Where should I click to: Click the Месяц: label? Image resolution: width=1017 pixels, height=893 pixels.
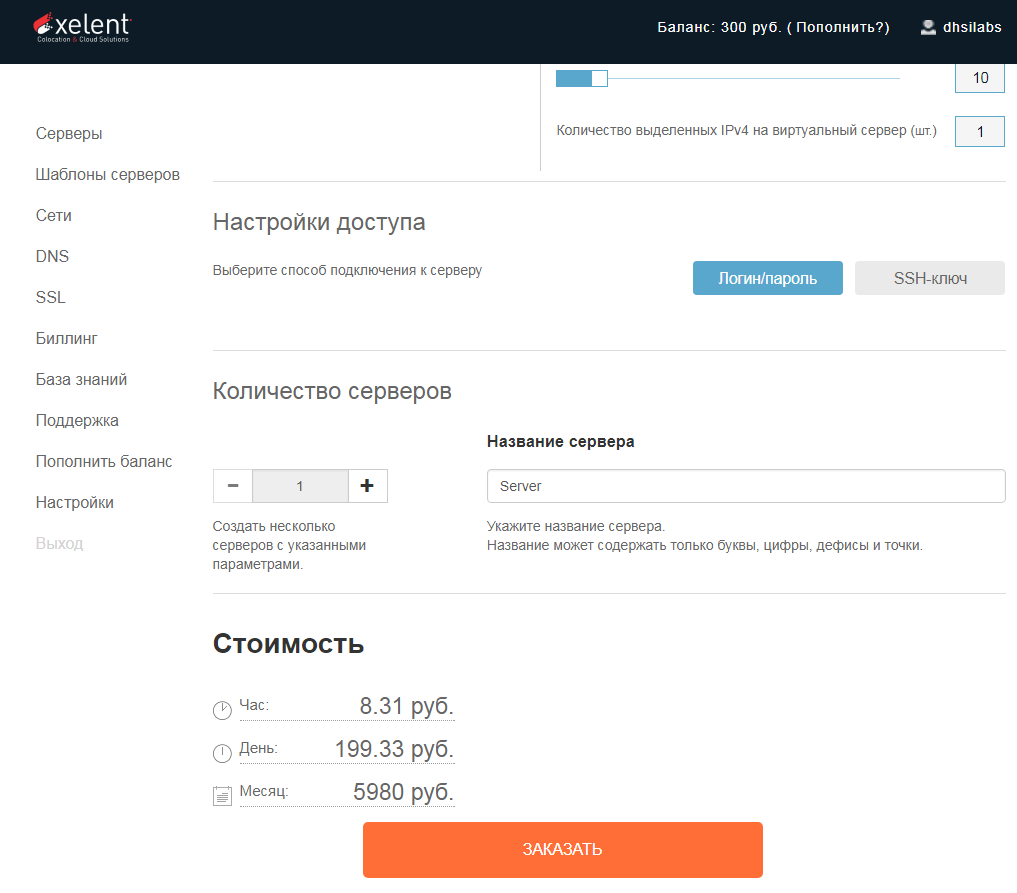[x=263, y=791]
